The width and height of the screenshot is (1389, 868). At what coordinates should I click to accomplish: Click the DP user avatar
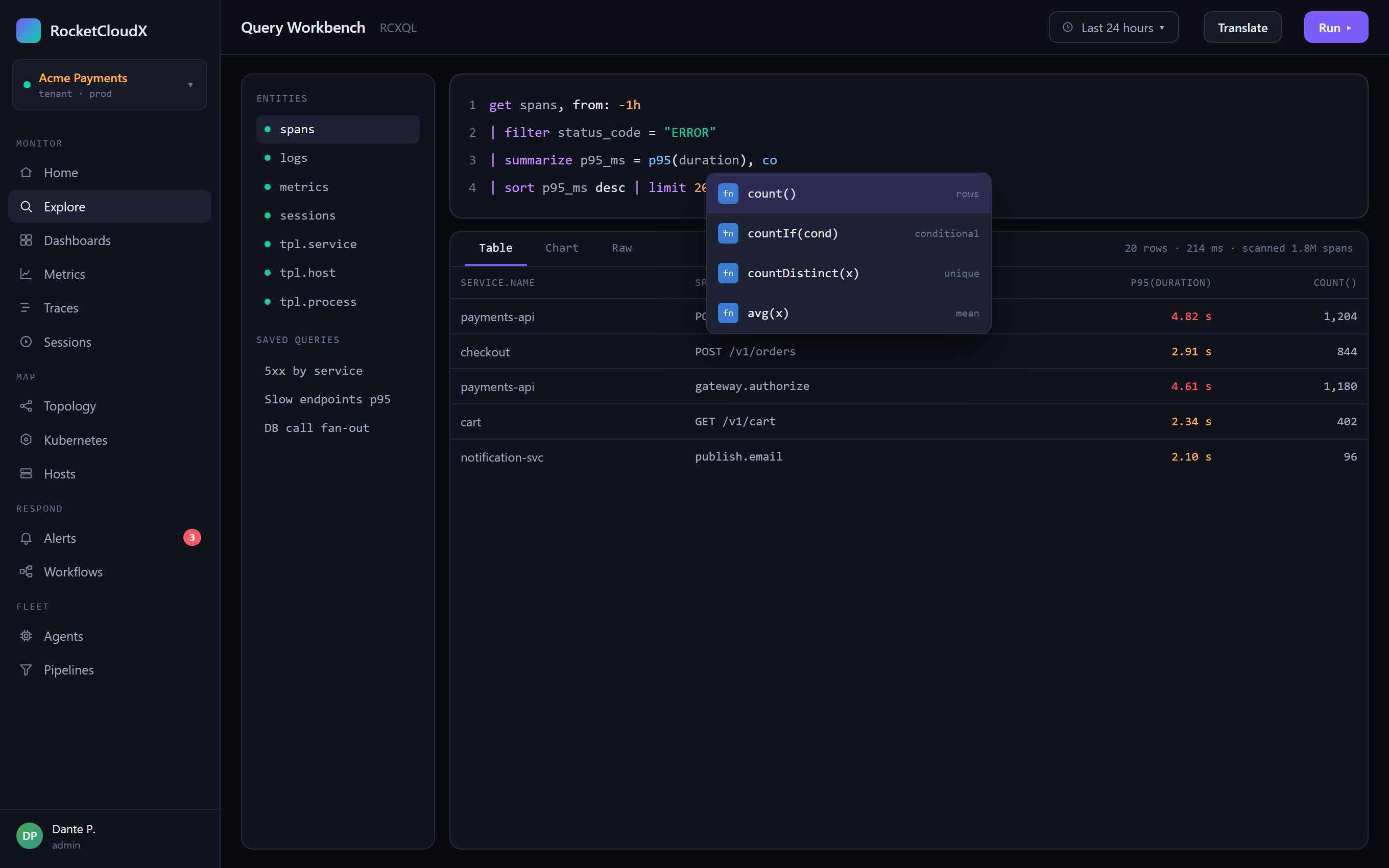[x=29, y=836]
